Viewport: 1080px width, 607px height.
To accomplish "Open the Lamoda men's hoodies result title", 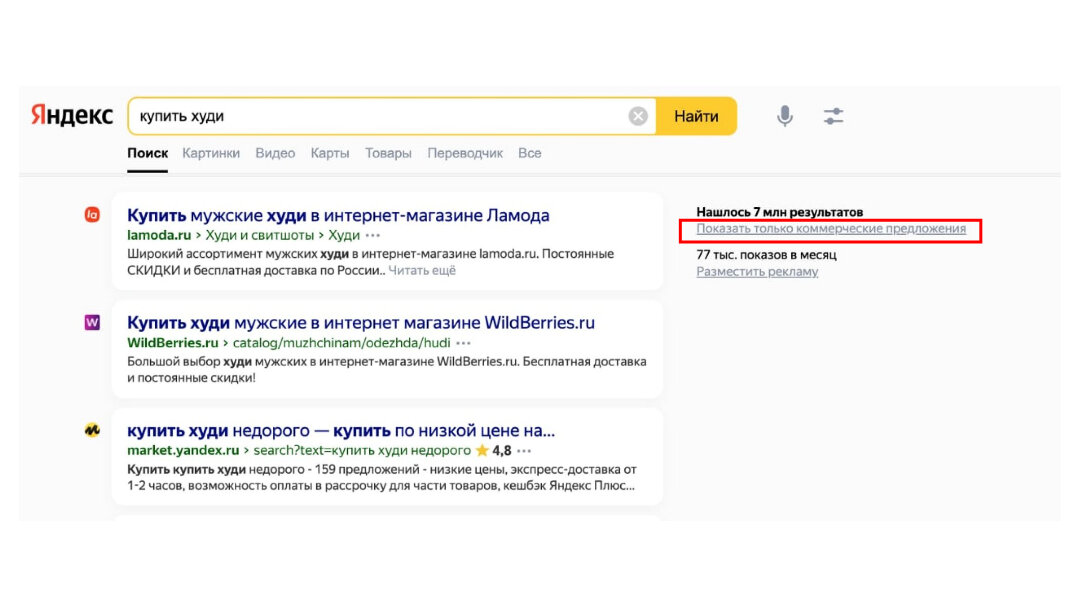I will (x=338, y=215).
